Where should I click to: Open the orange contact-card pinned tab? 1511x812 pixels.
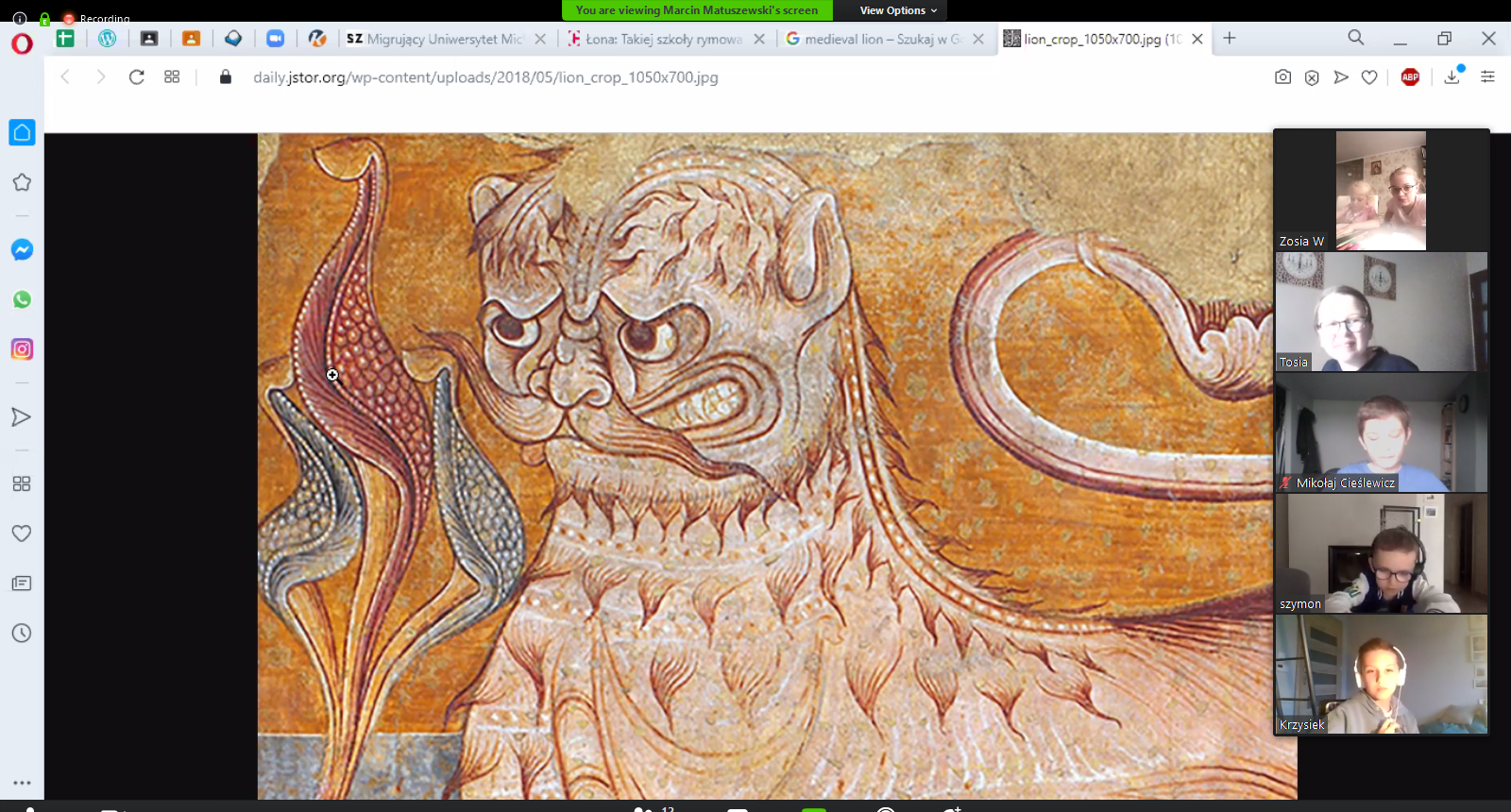tap(191, 39)
